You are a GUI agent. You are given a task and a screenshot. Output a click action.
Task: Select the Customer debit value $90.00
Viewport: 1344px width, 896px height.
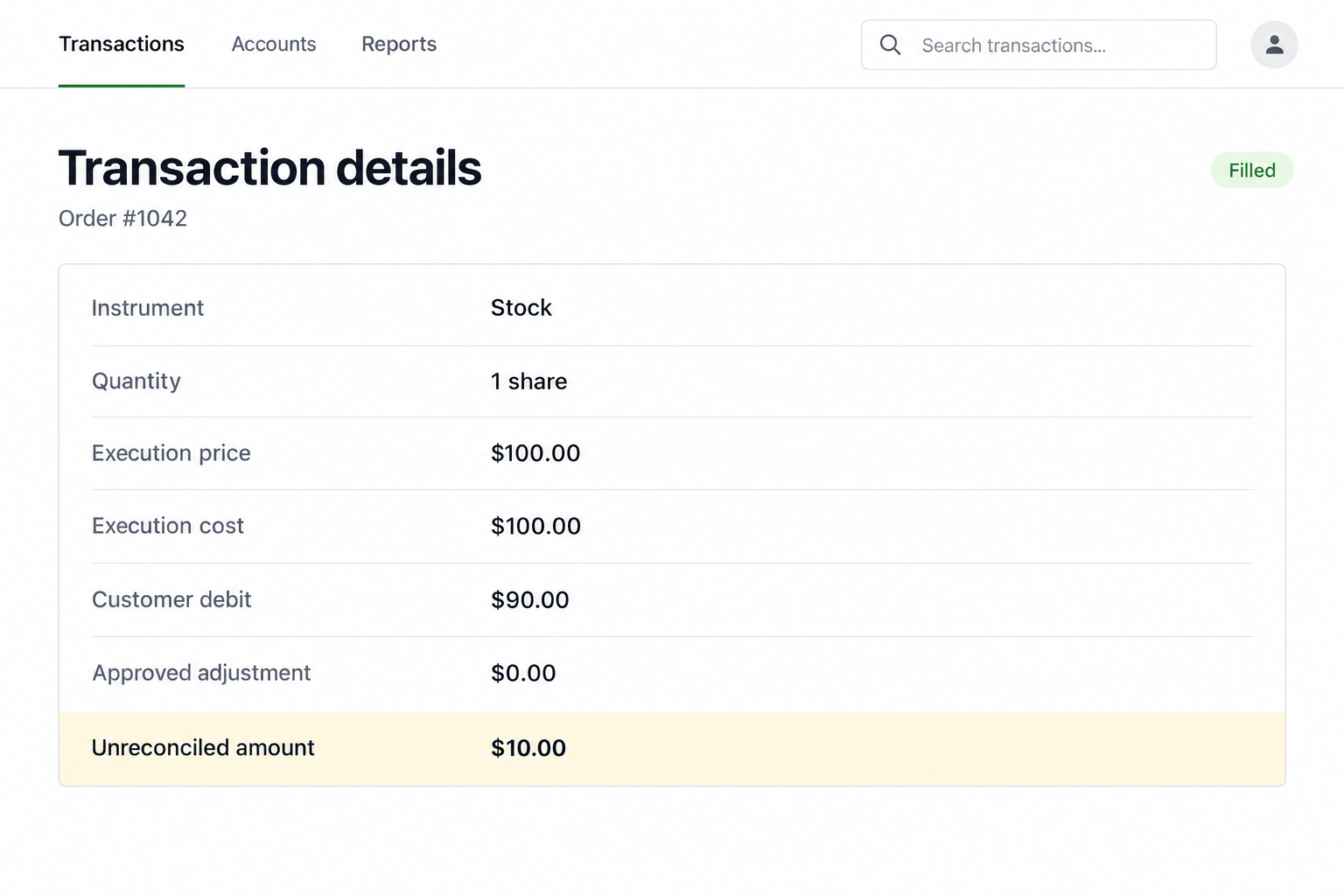point(530,599)
